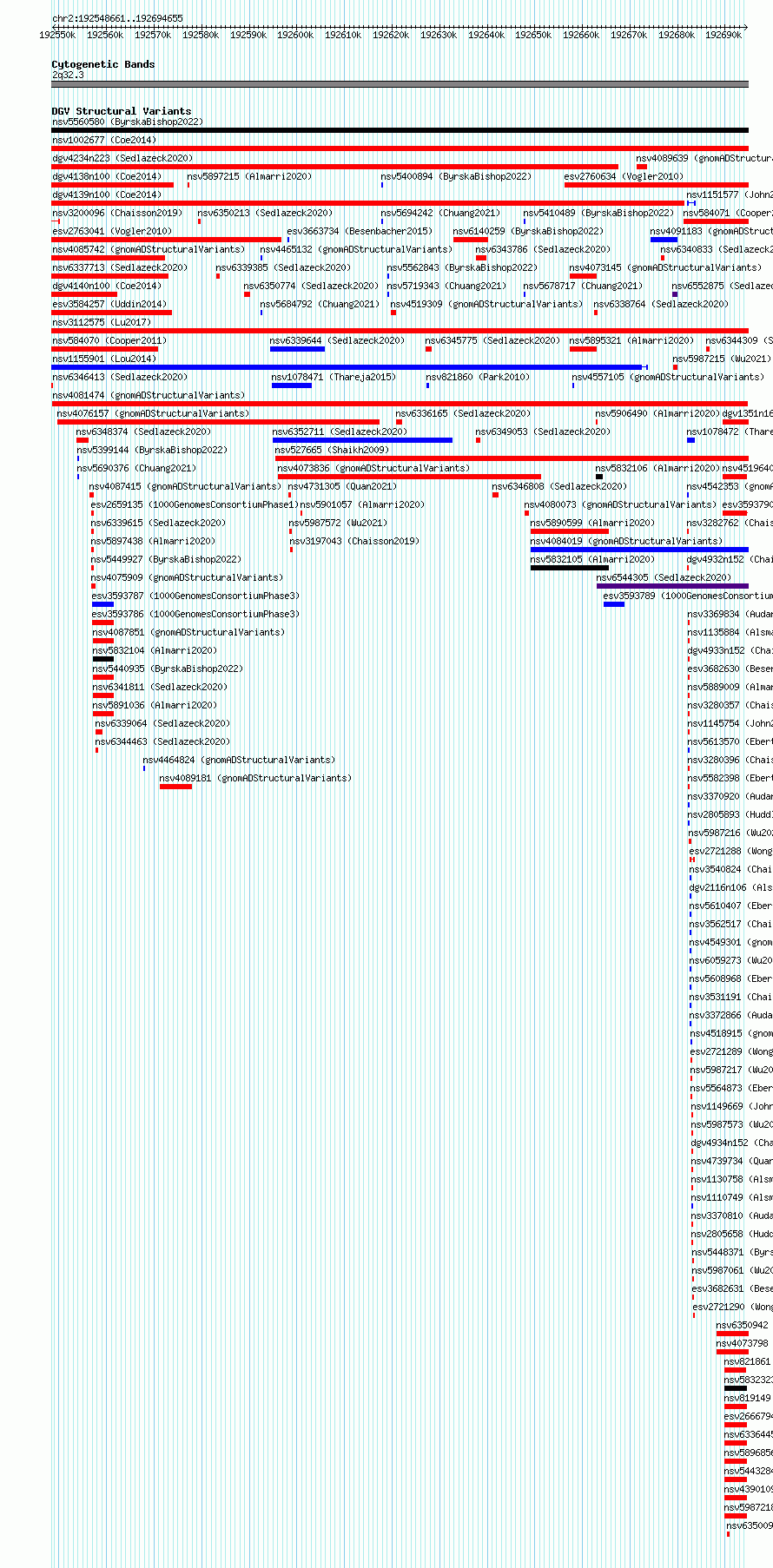Select nsv4085742 gnomAD variant label
This screenshot has width=773, height=1568.
149,249
